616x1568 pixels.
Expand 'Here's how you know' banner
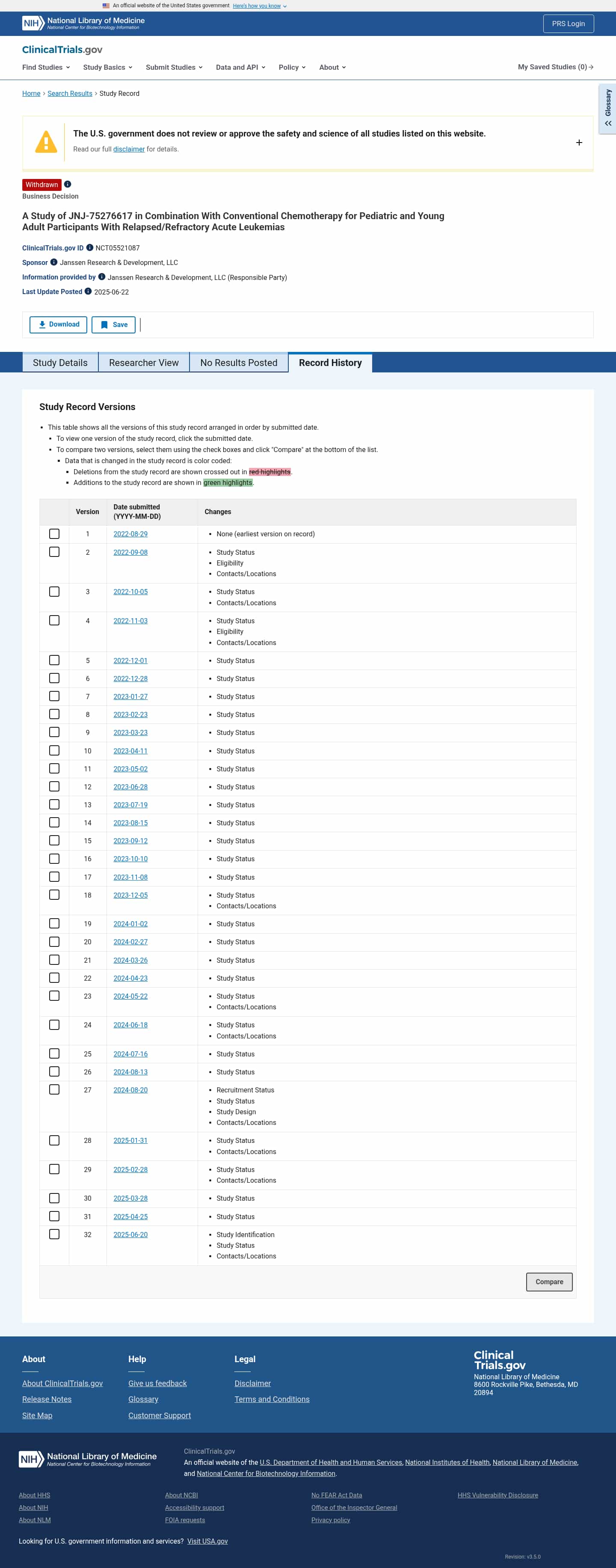point(259,6)
